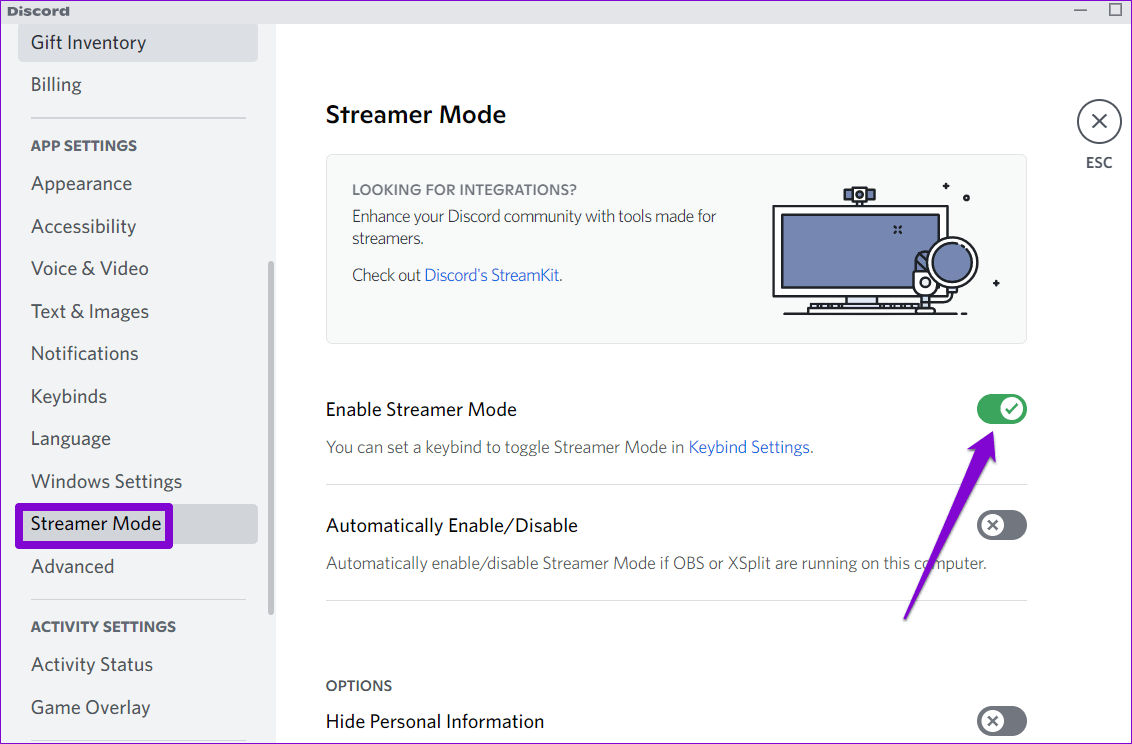This screenshot has width=1132, height=744.
Task: Close settings with the ESC X button
Action: pos(1099,121)
